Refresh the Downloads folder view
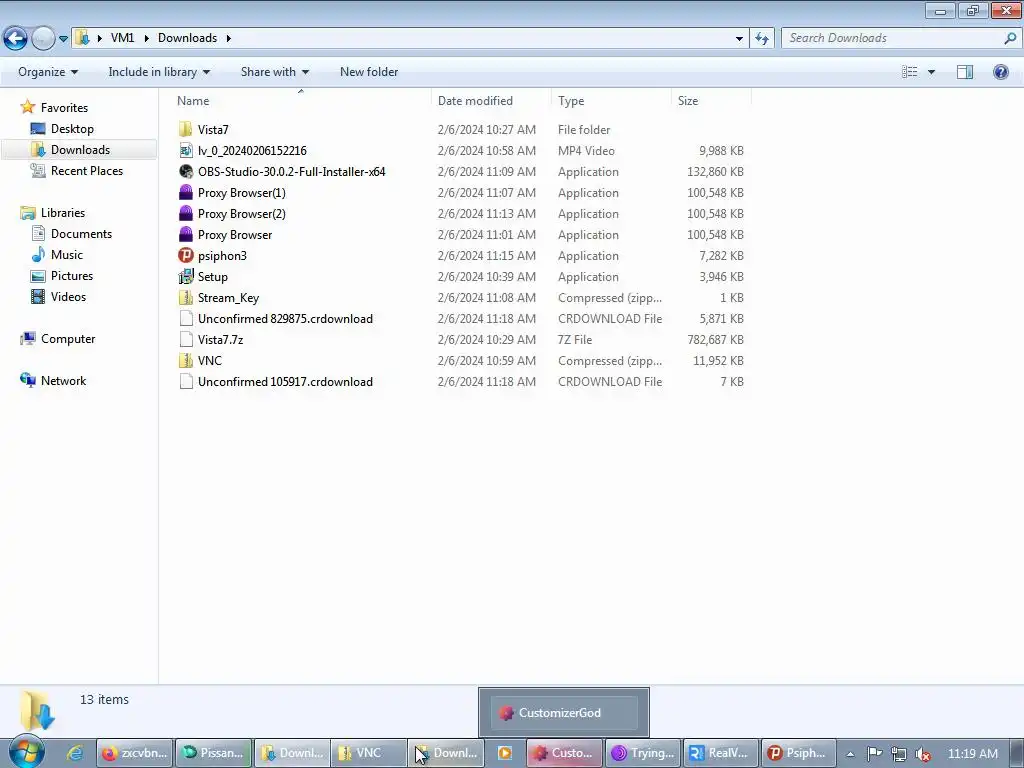The width and height of the screenshot is (1024, 768). click(762, 39)
